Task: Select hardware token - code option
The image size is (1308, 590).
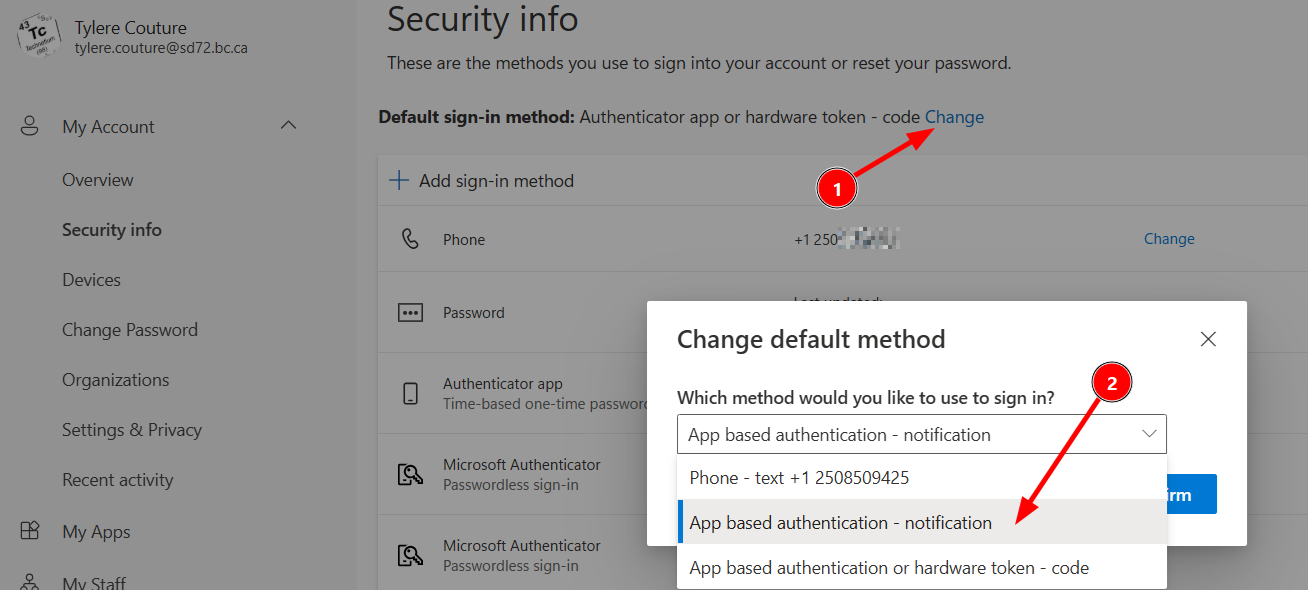Action: click(888, 568)
